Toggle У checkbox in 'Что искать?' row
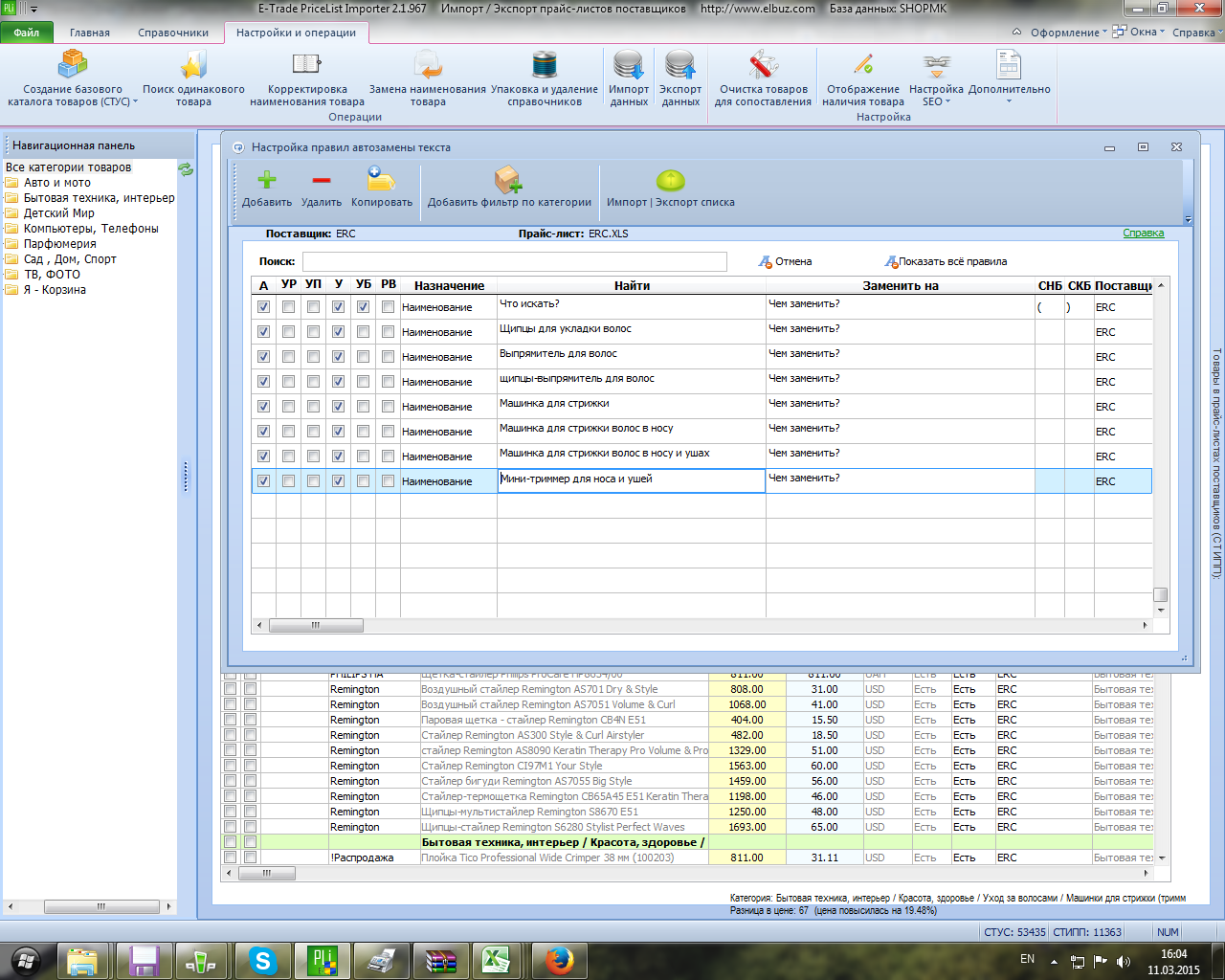Screen dimensions: 1225x980 (338, 307)
